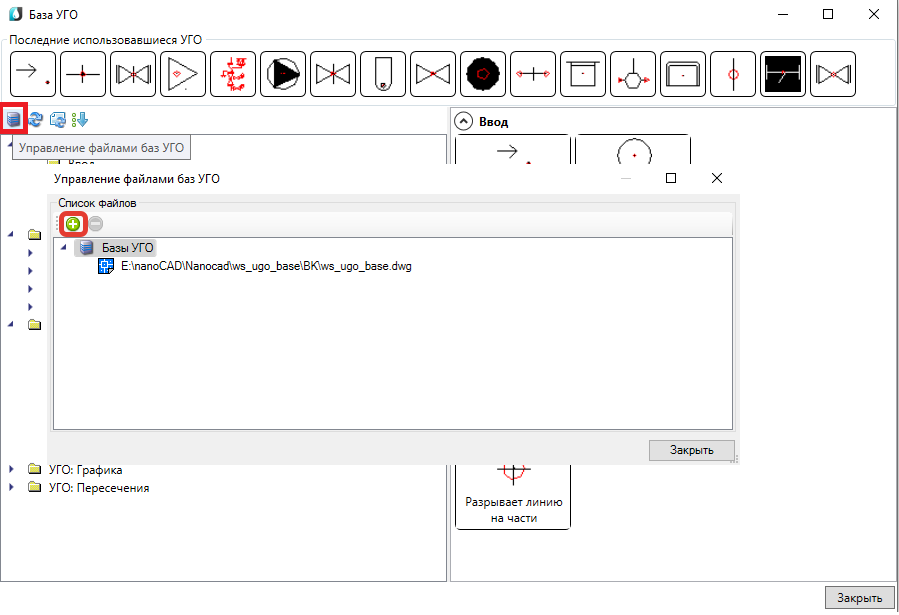
Task: Choose the recent flanged valve without vertical stem
Action: (x=833, y=74)
